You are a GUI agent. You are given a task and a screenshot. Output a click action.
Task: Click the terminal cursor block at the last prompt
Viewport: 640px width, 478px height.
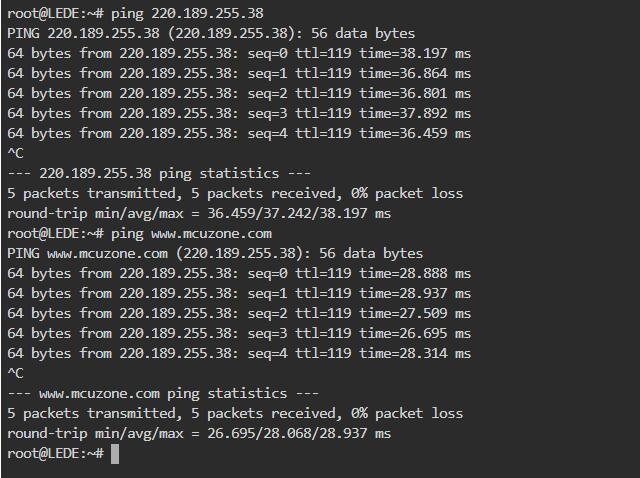[x=115, y=454]
